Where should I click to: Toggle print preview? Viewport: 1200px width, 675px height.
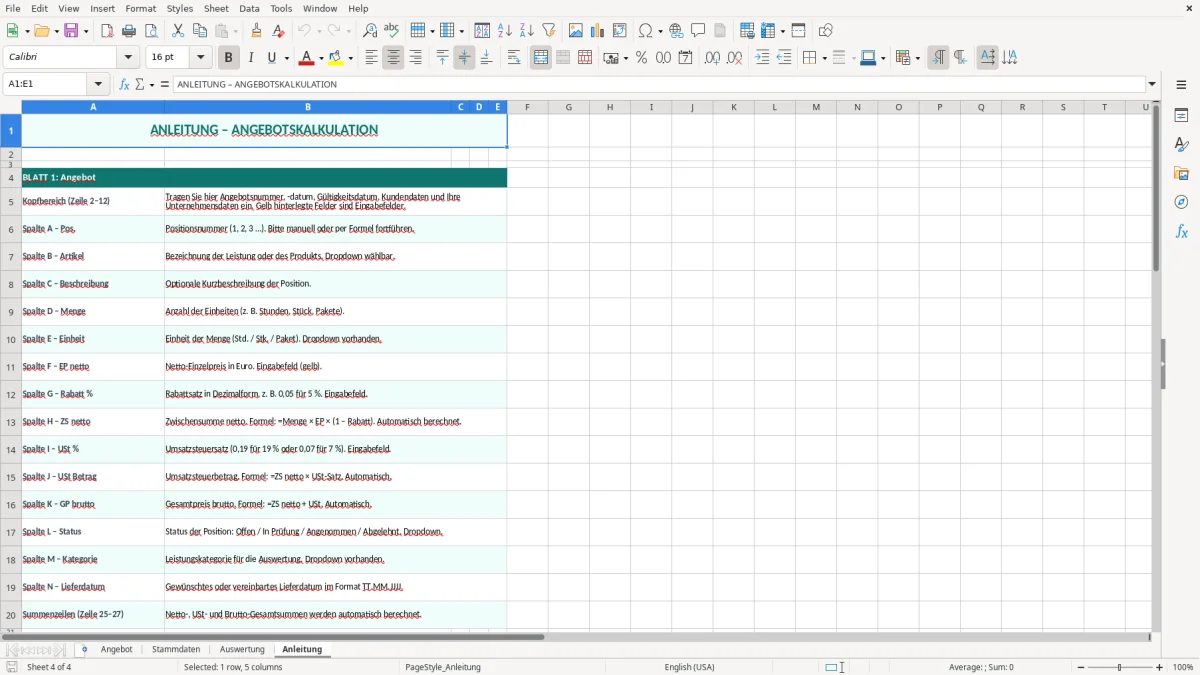151,31
